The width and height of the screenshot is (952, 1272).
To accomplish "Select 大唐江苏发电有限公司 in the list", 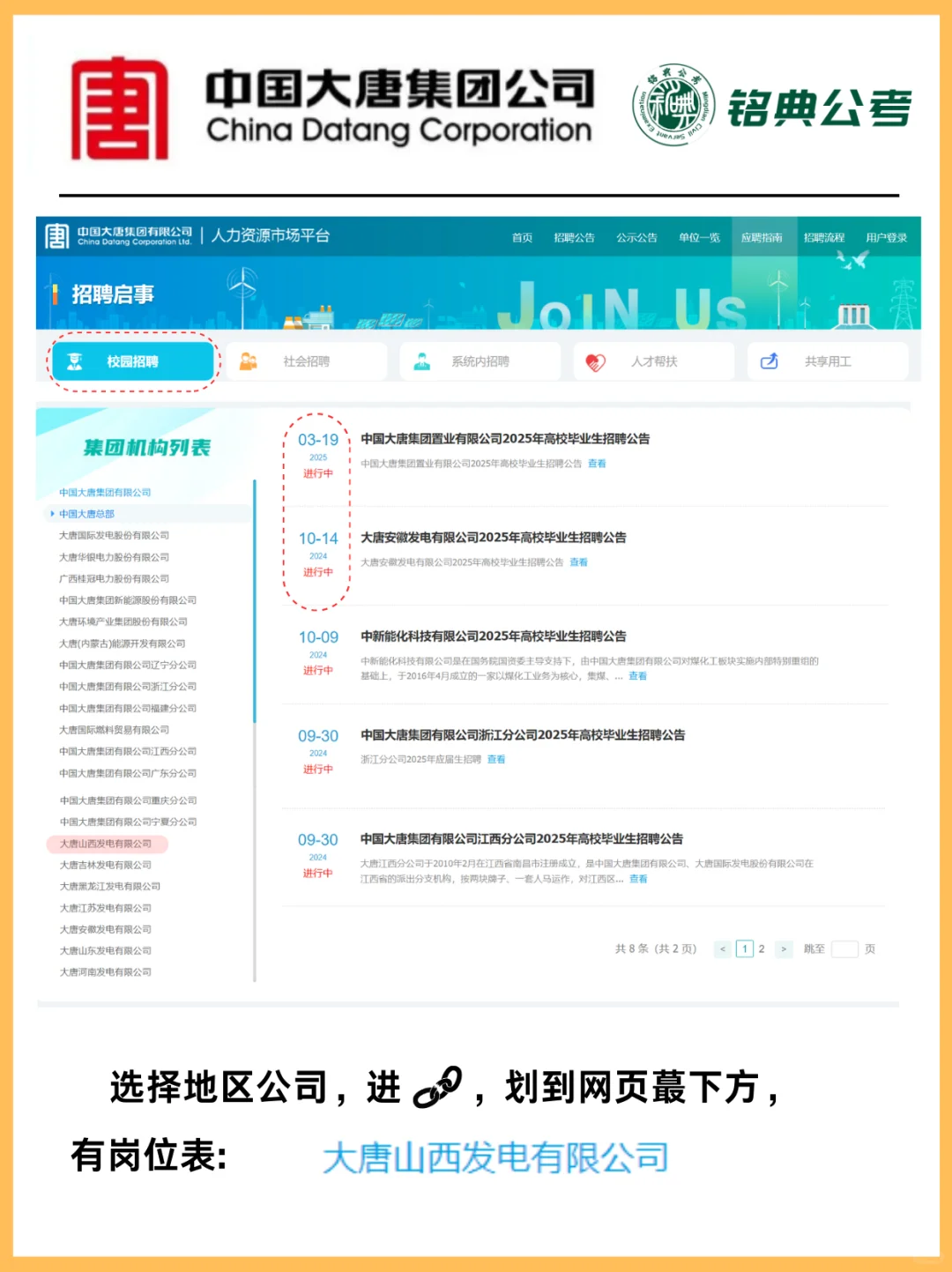I will pyautogui.click(x=105, y=908).
